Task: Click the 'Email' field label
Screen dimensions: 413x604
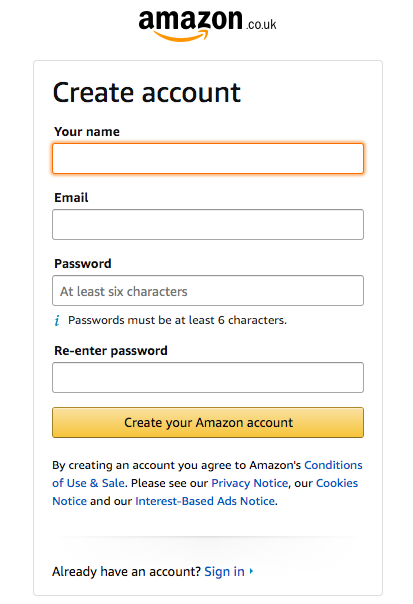Action: [71, 198]
